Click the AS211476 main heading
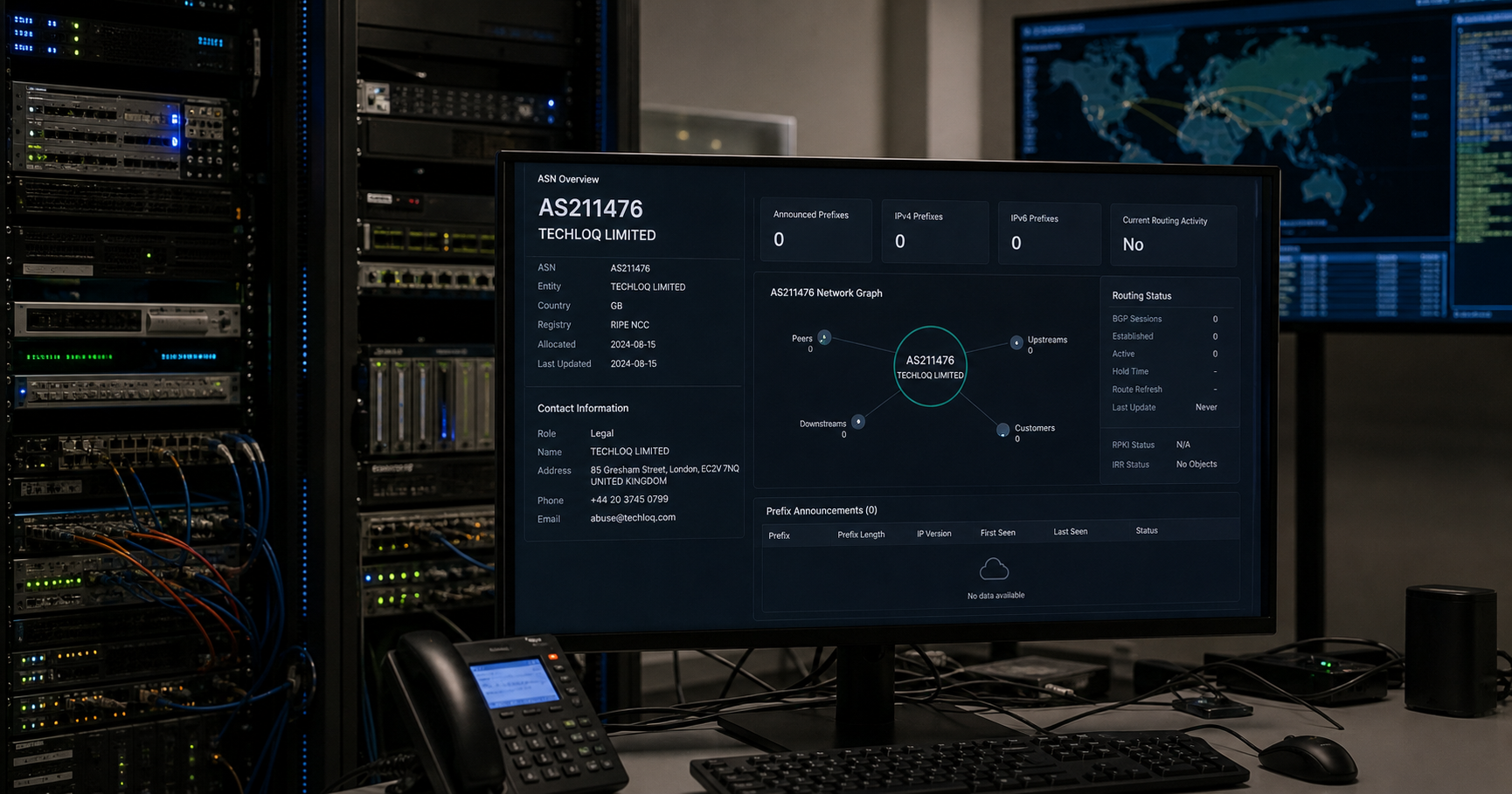1512x794 pixels. click(591, 208)
